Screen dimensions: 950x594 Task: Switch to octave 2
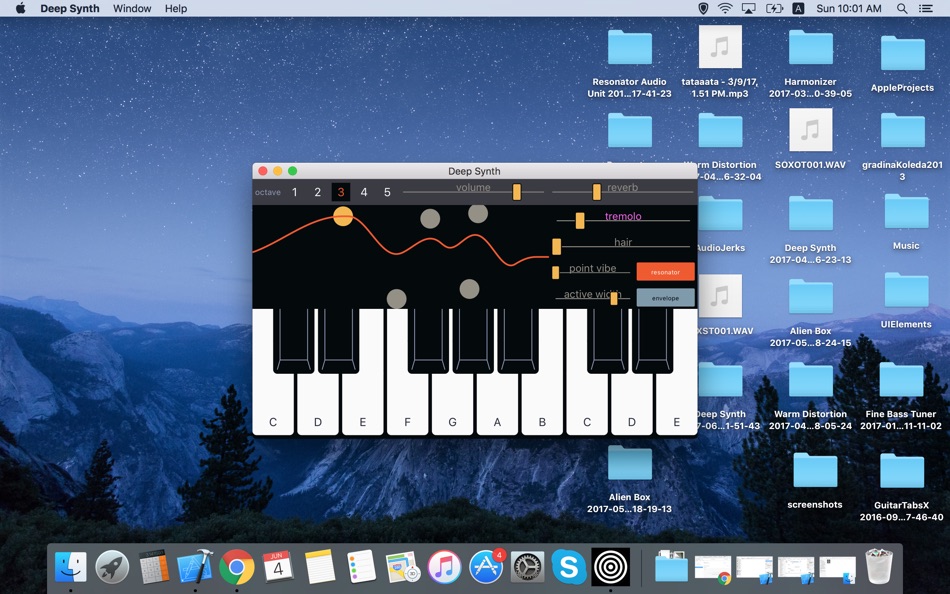pyautogui.click(x=317, y=192)
